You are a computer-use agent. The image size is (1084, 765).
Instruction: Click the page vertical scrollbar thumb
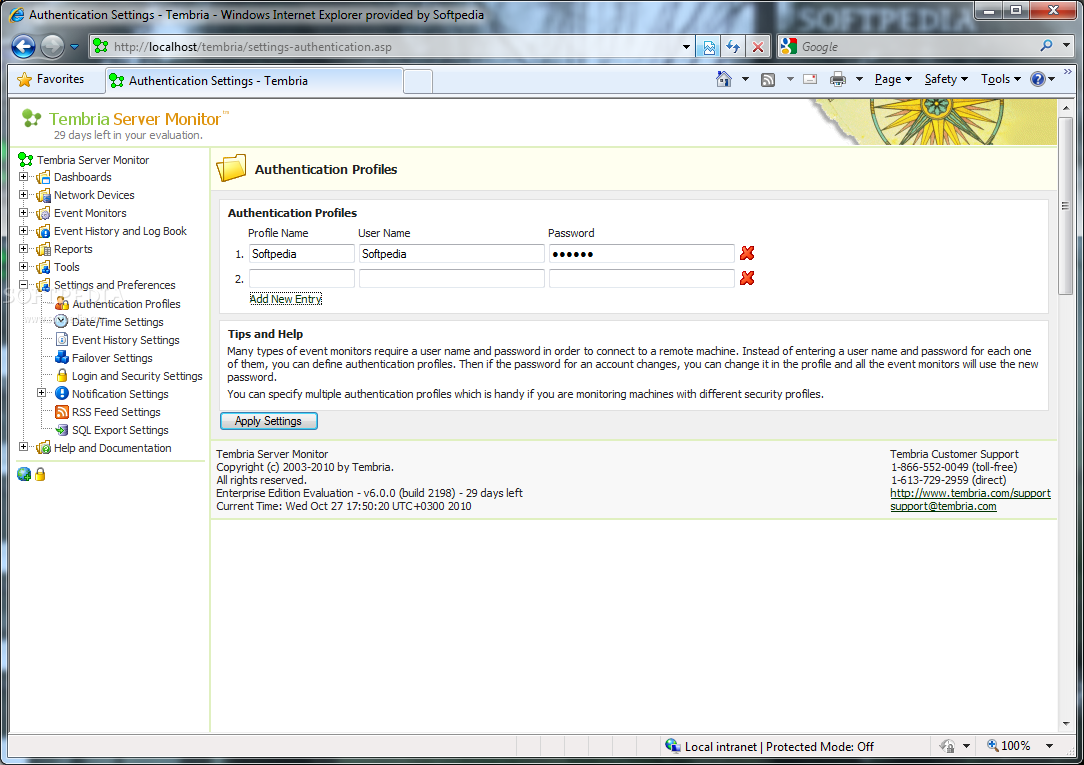1065,205
